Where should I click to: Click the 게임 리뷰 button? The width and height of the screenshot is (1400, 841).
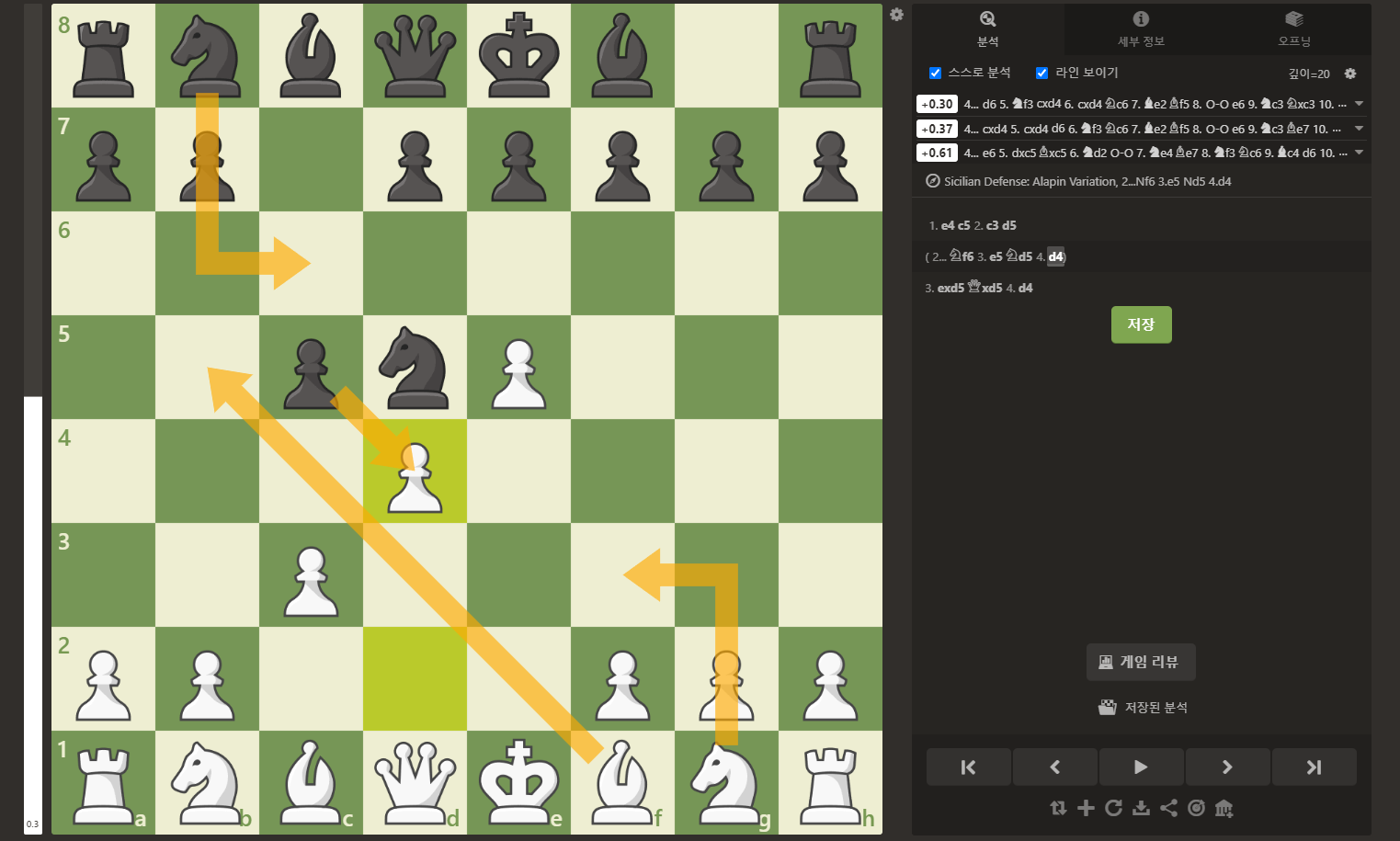1141,662
